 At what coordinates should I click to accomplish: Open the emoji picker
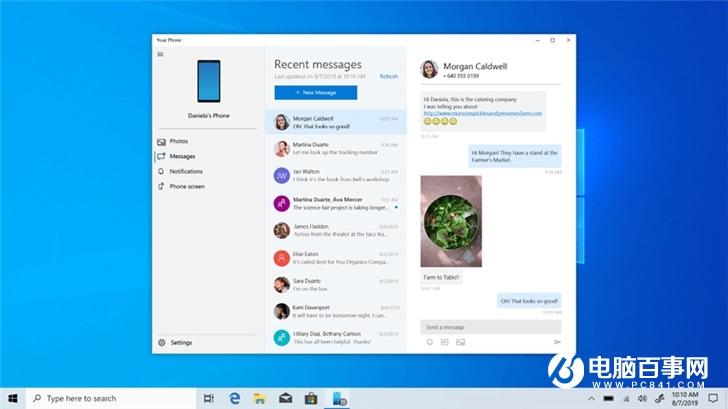point(429,342)
